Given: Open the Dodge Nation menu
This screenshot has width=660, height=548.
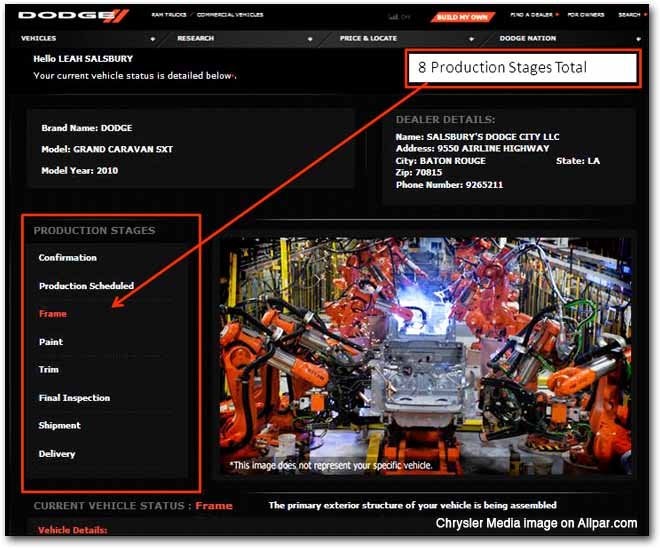Looking at the screenshot, I should tap(528, 38).
